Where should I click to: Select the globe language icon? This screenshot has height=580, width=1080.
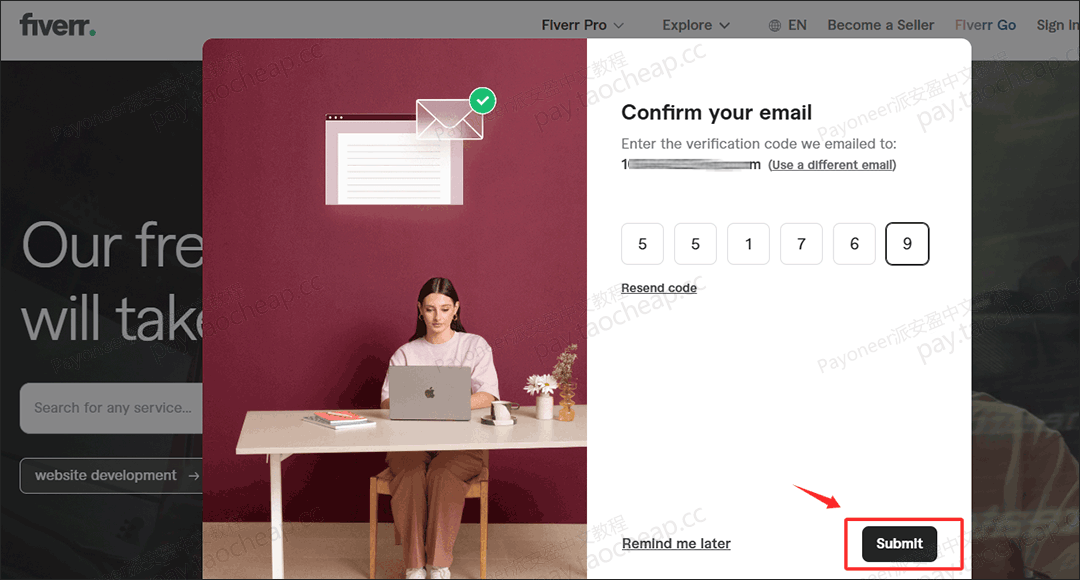[x=775, y=25]
